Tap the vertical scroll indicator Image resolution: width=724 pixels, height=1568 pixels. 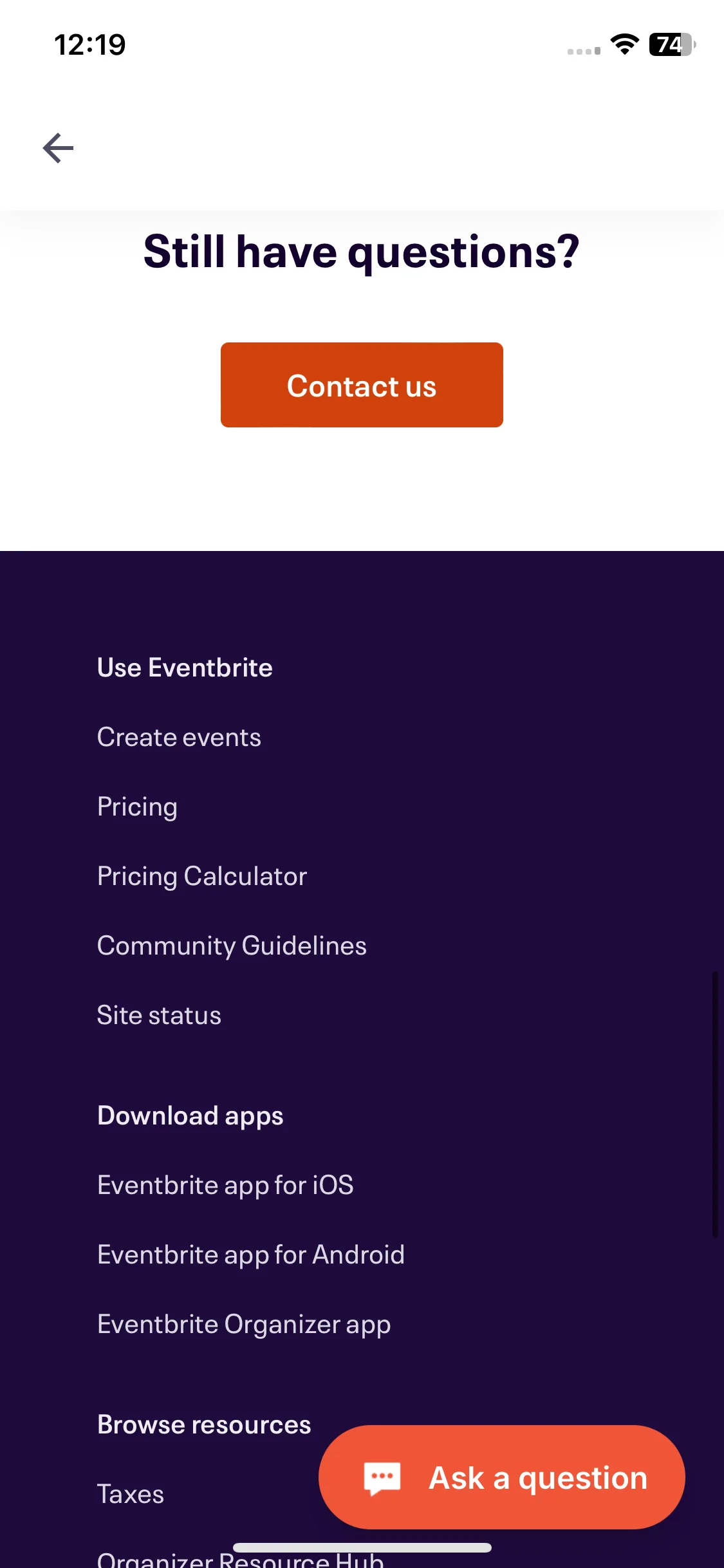click(715, 1104)
